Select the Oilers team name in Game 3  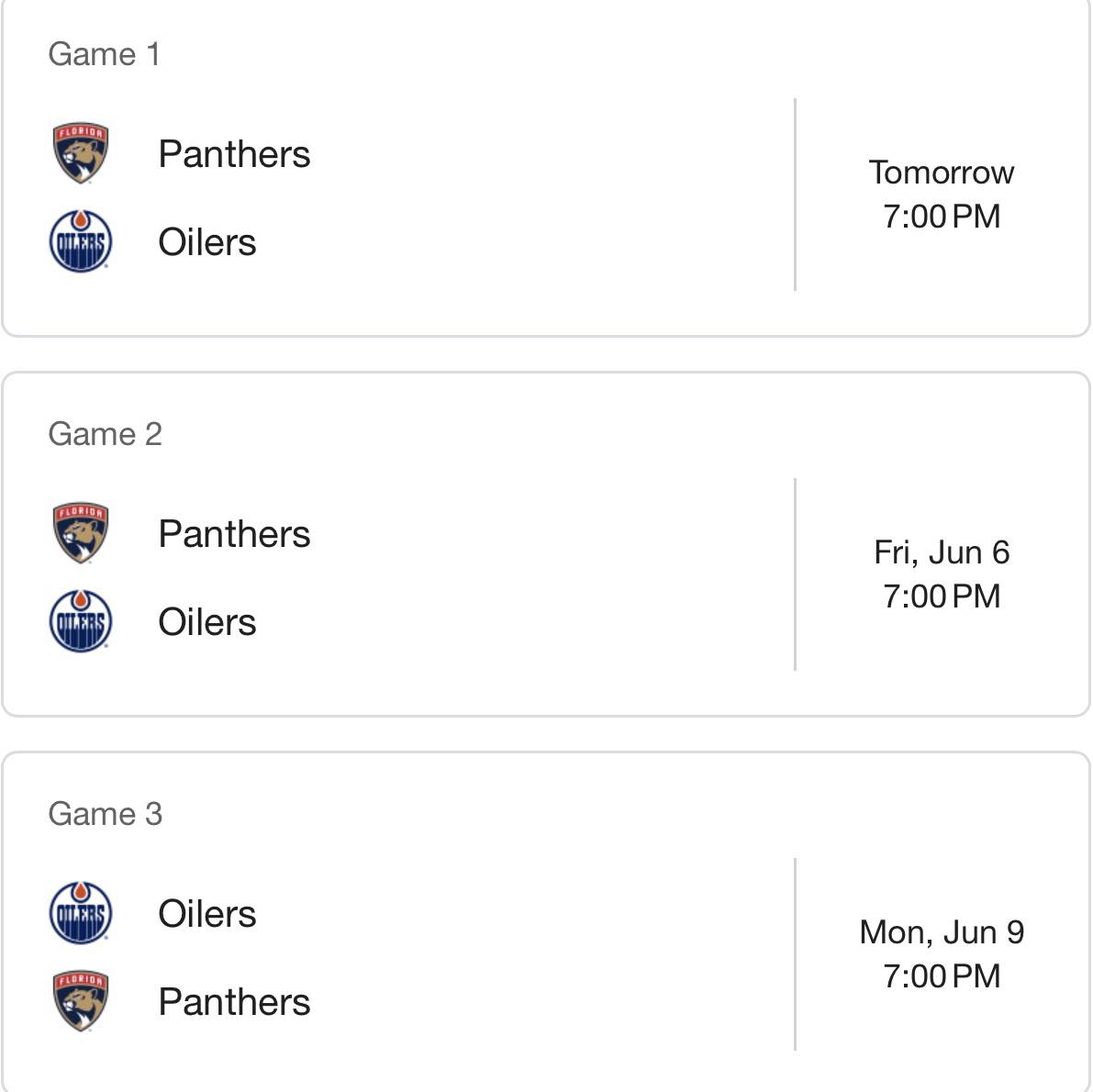tap(207, 914)
